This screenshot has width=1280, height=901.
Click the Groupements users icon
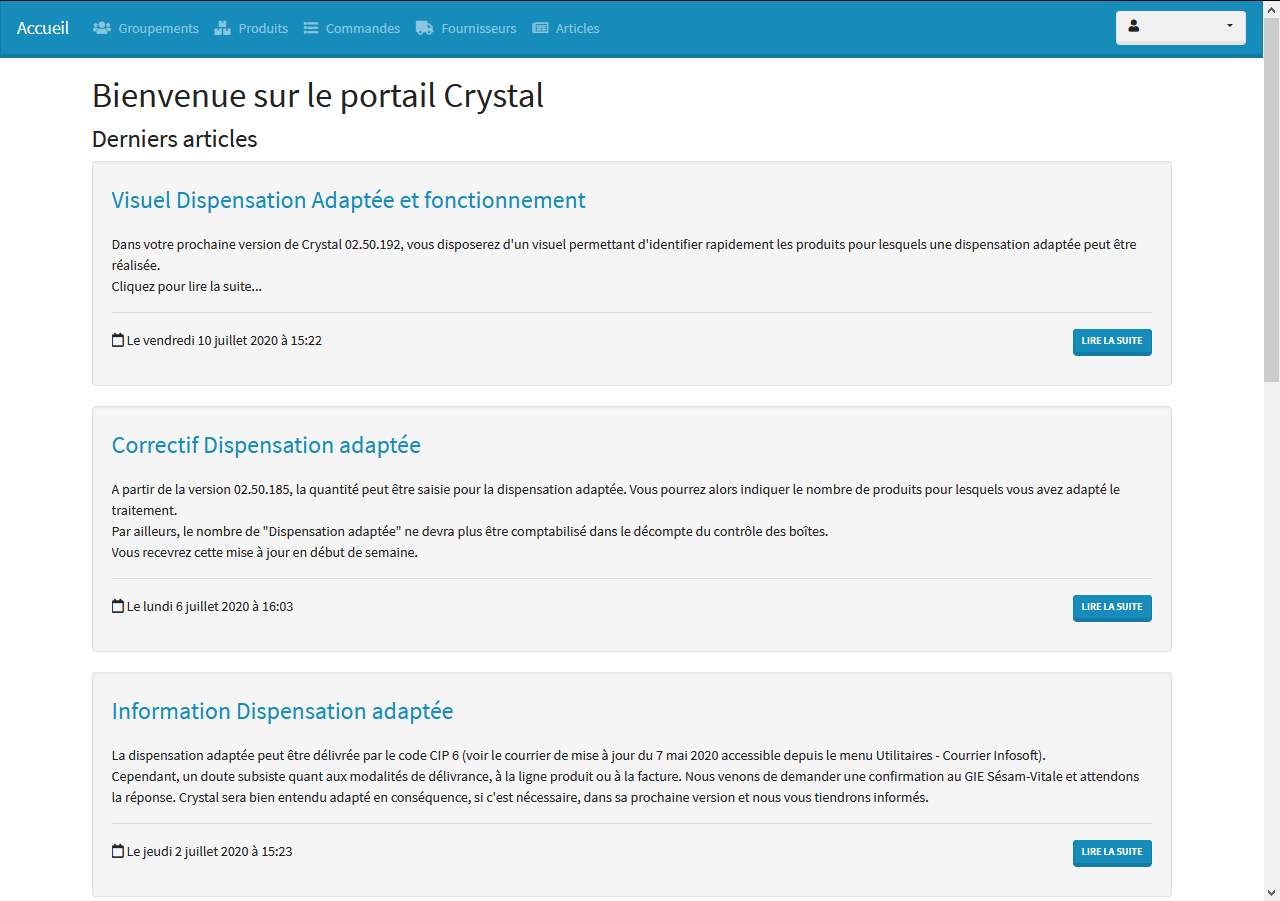pos(101,28)
